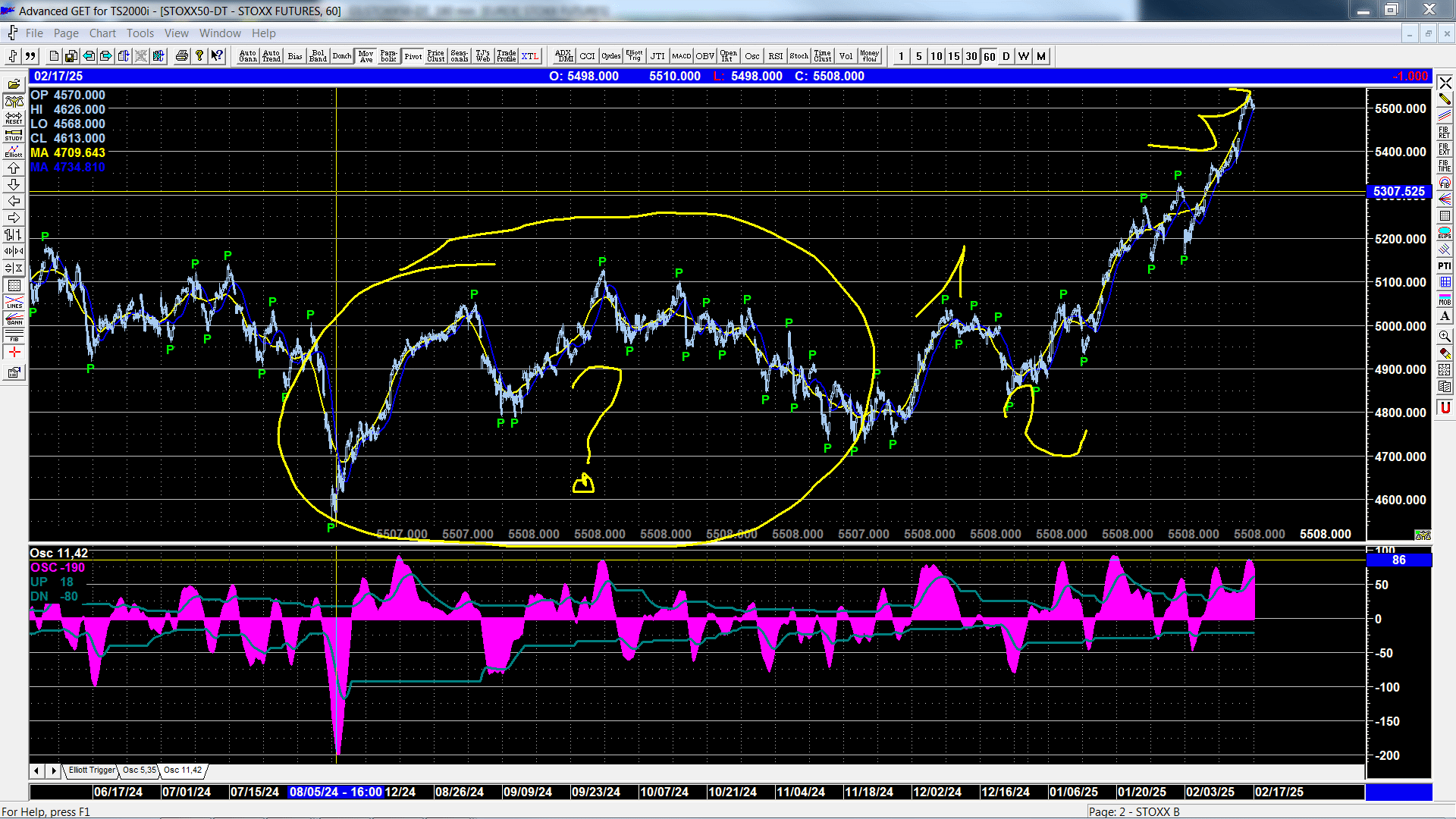This screenshot has height=819, width=1456.
Task: Select the FIB tool in left sidebar
Action: pos(14,336)
